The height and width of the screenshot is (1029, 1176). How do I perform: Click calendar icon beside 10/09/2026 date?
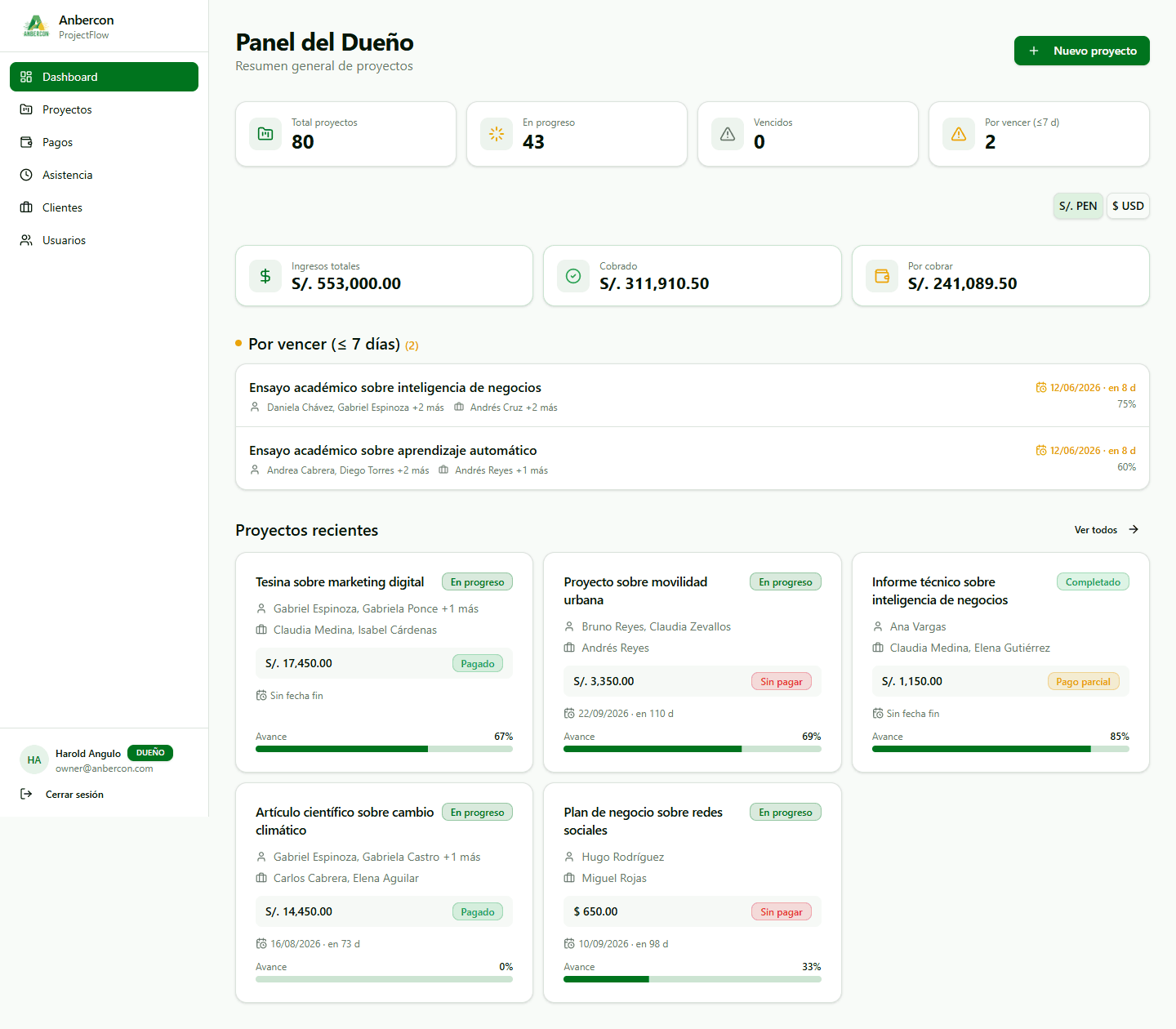point(569,944)
